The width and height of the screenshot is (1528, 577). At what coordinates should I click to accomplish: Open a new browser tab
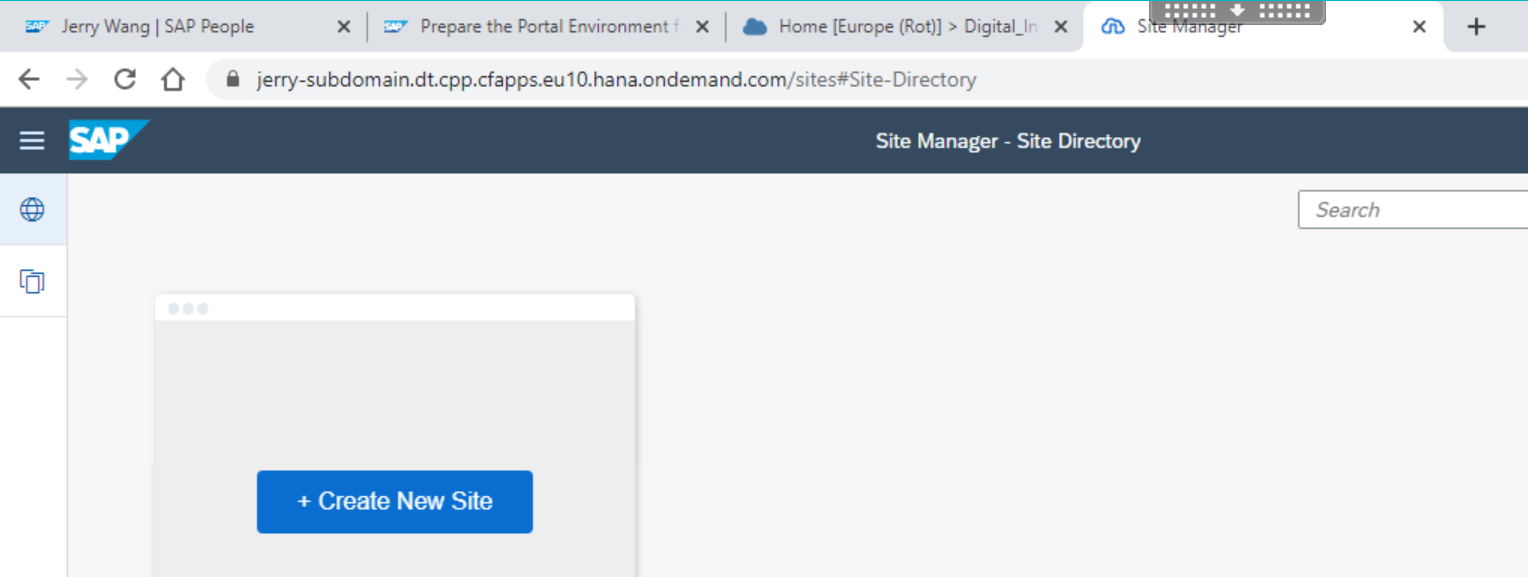coord(1476,27)
